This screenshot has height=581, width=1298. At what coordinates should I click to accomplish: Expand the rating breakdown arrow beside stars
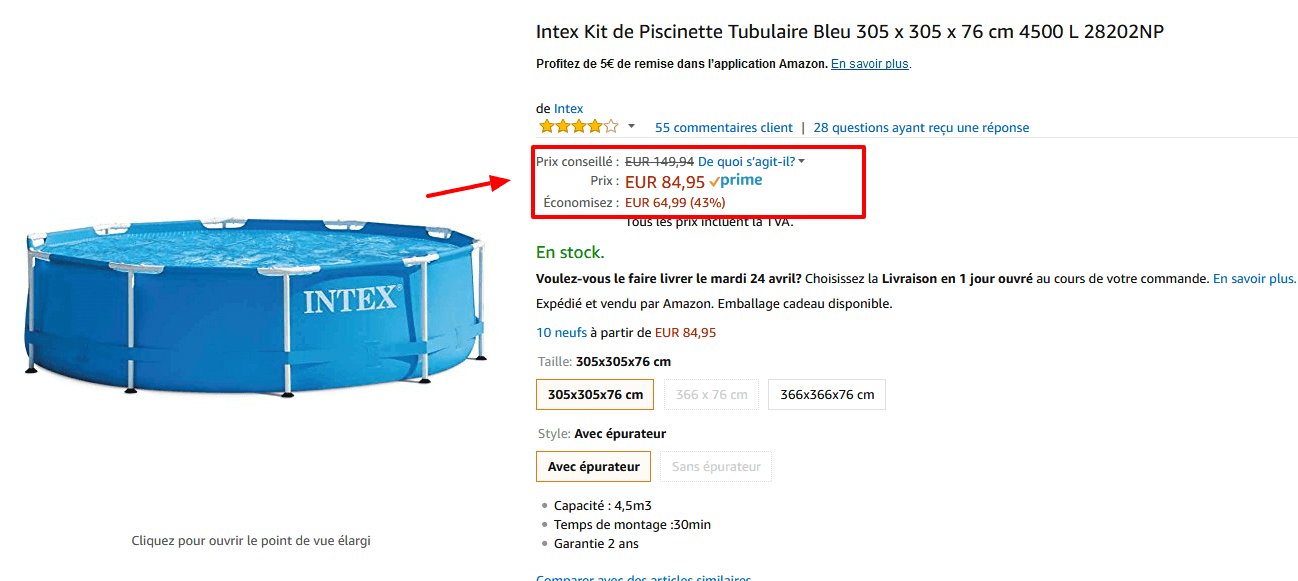[630, 128]
